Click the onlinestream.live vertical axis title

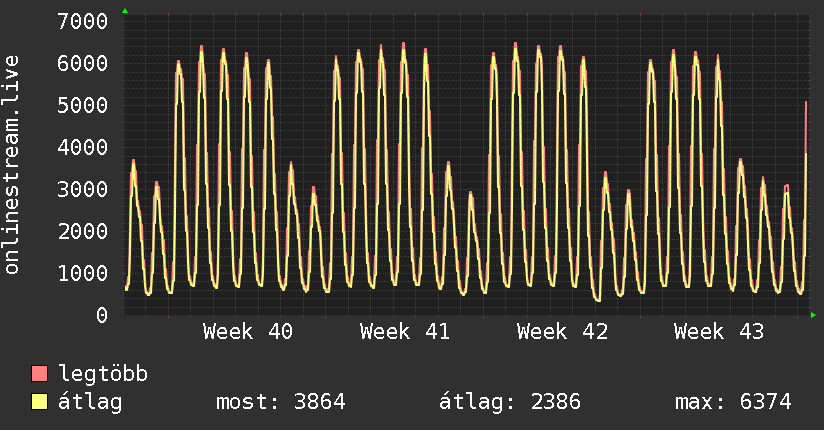pos(12,165)
